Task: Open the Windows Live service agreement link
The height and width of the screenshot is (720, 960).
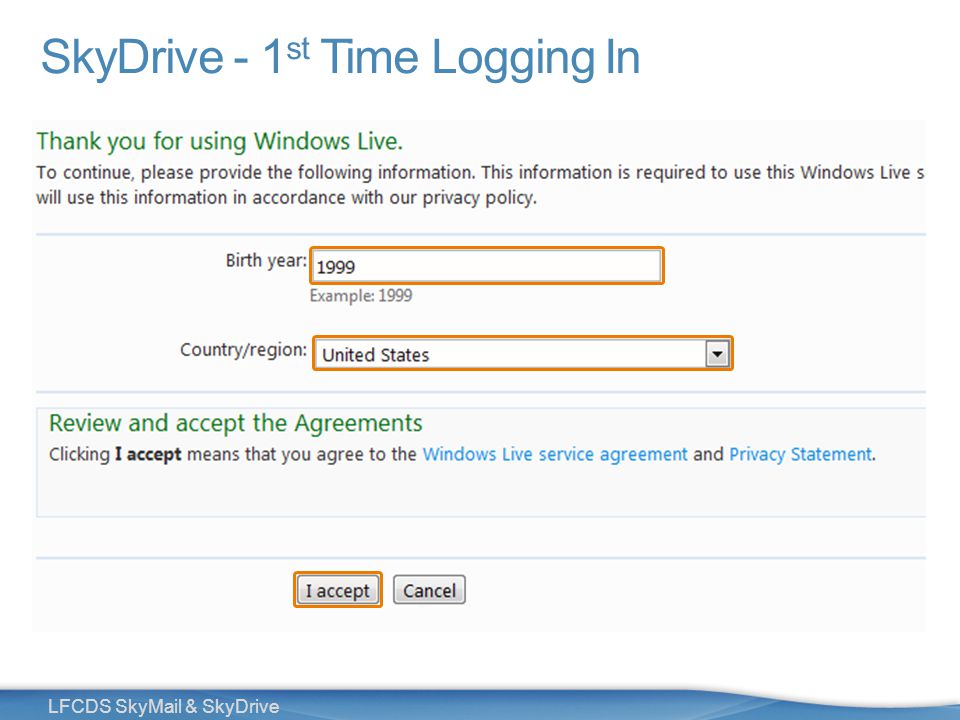Action: pos(555,454)
